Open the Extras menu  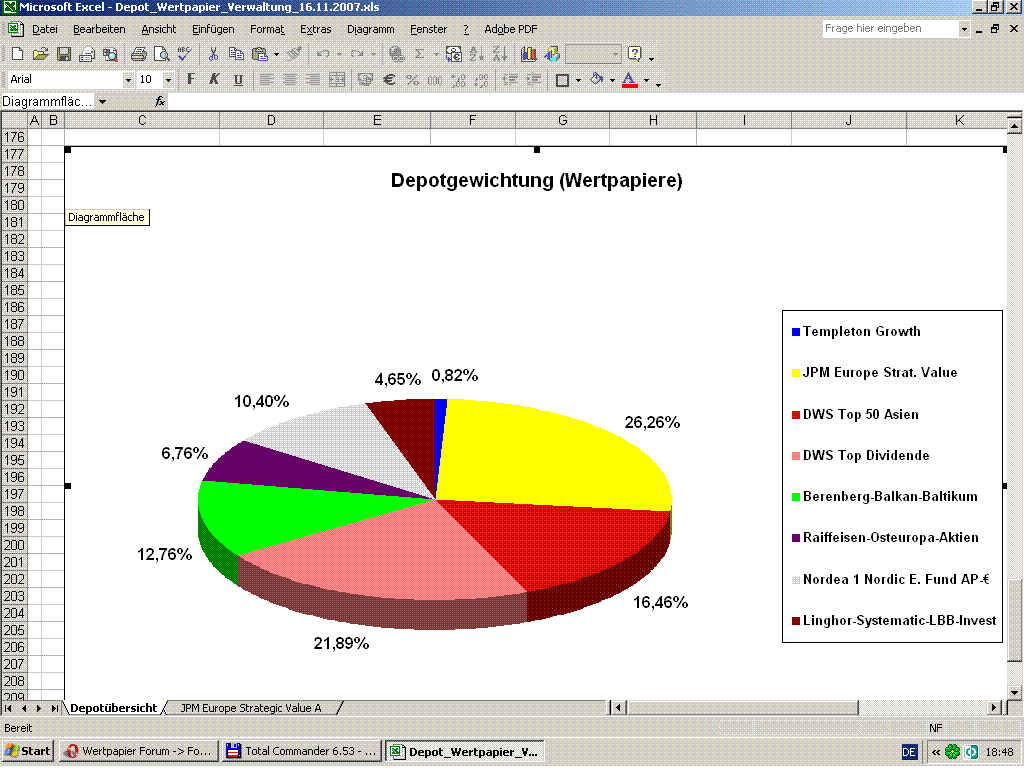pyautogui.click(x=315, y=29)
